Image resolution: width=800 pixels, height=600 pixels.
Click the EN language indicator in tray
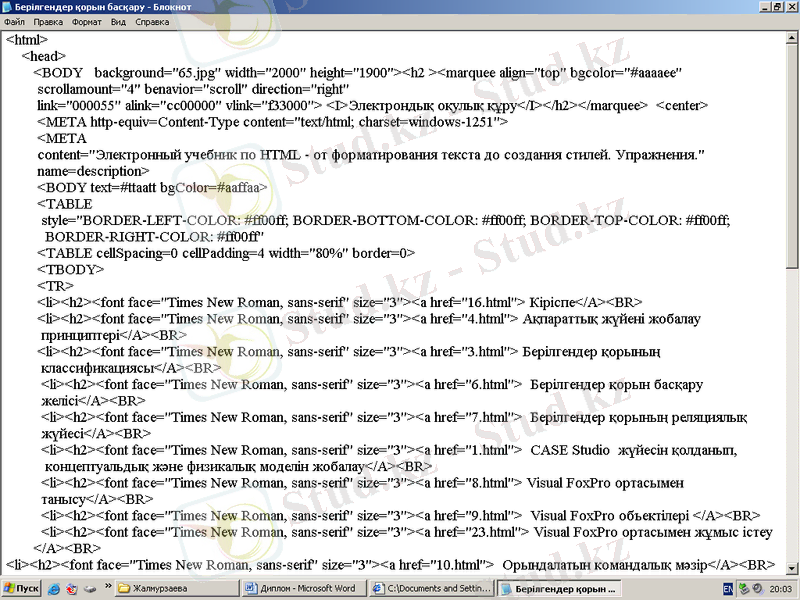pyautogui.click(x=729, y=589)
